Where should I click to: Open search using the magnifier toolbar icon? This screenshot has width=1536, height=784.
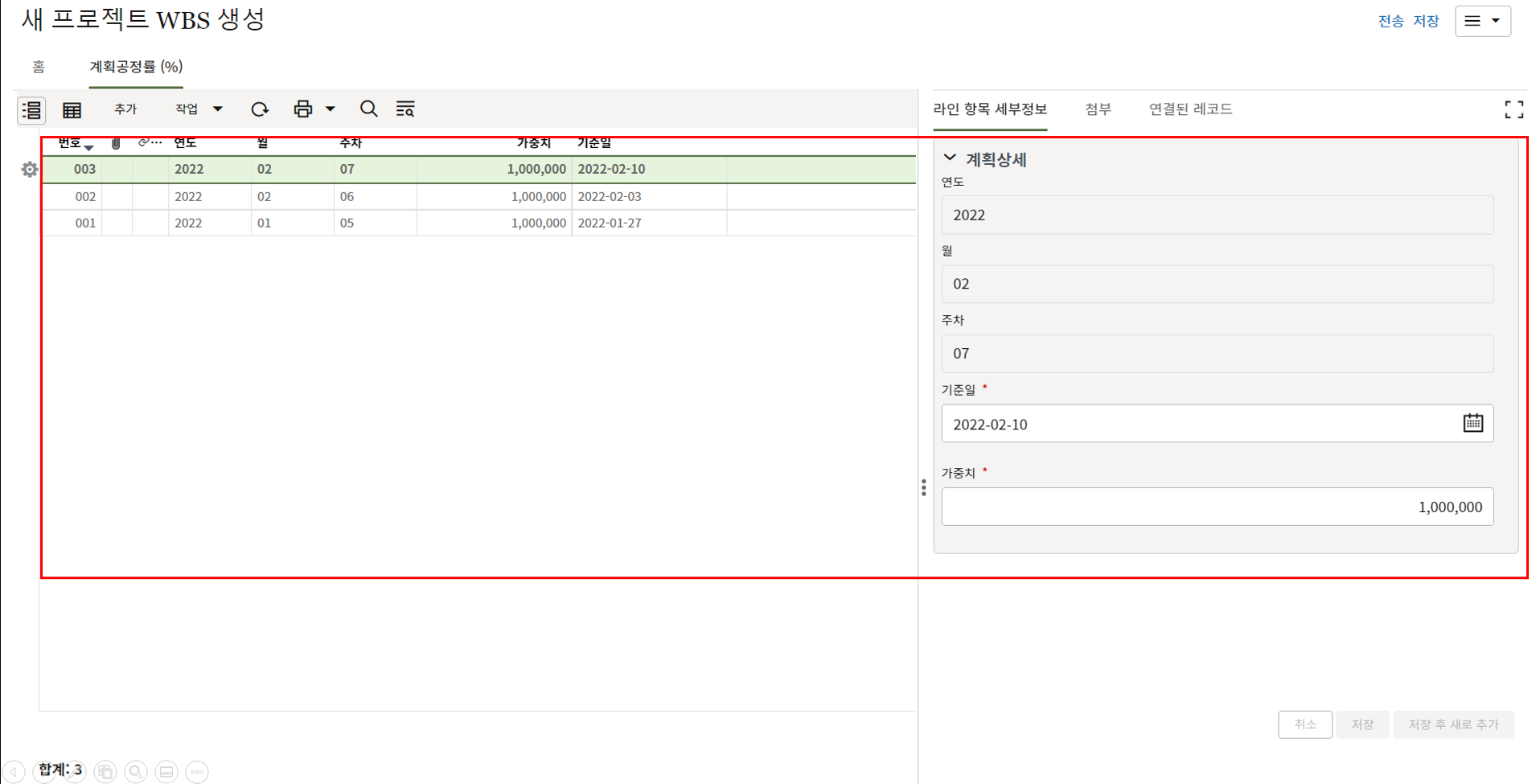coord(368,109)
